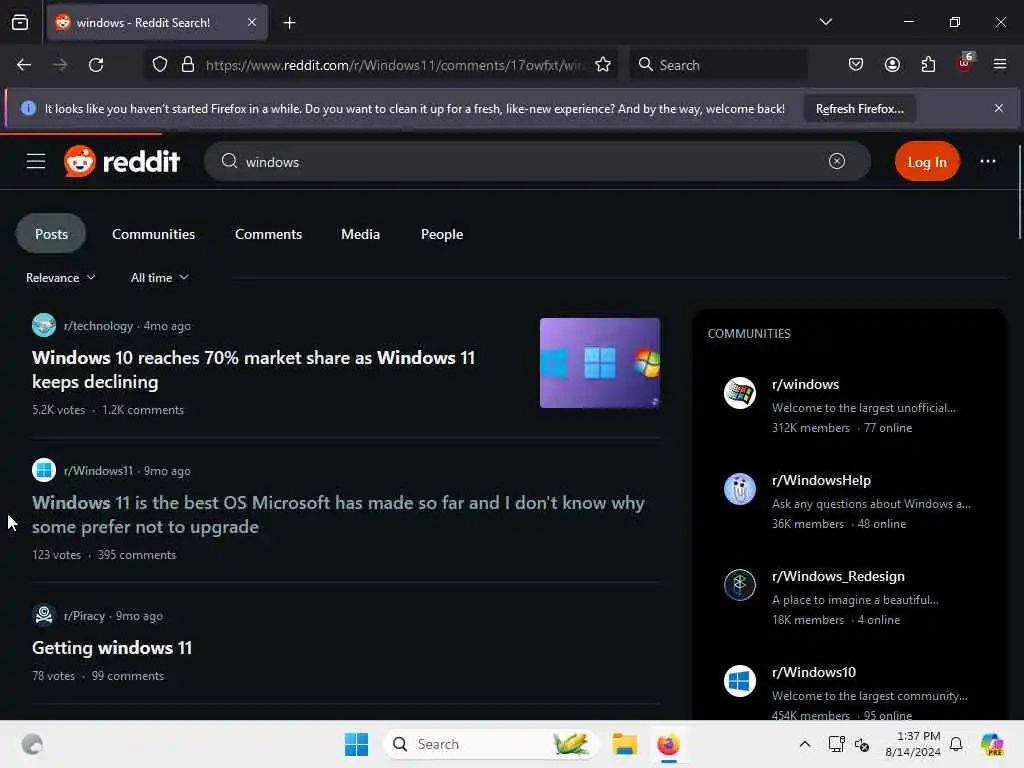Reload the current page
Viewport: 1024px width, 768px height.
[x=96, y=65]
